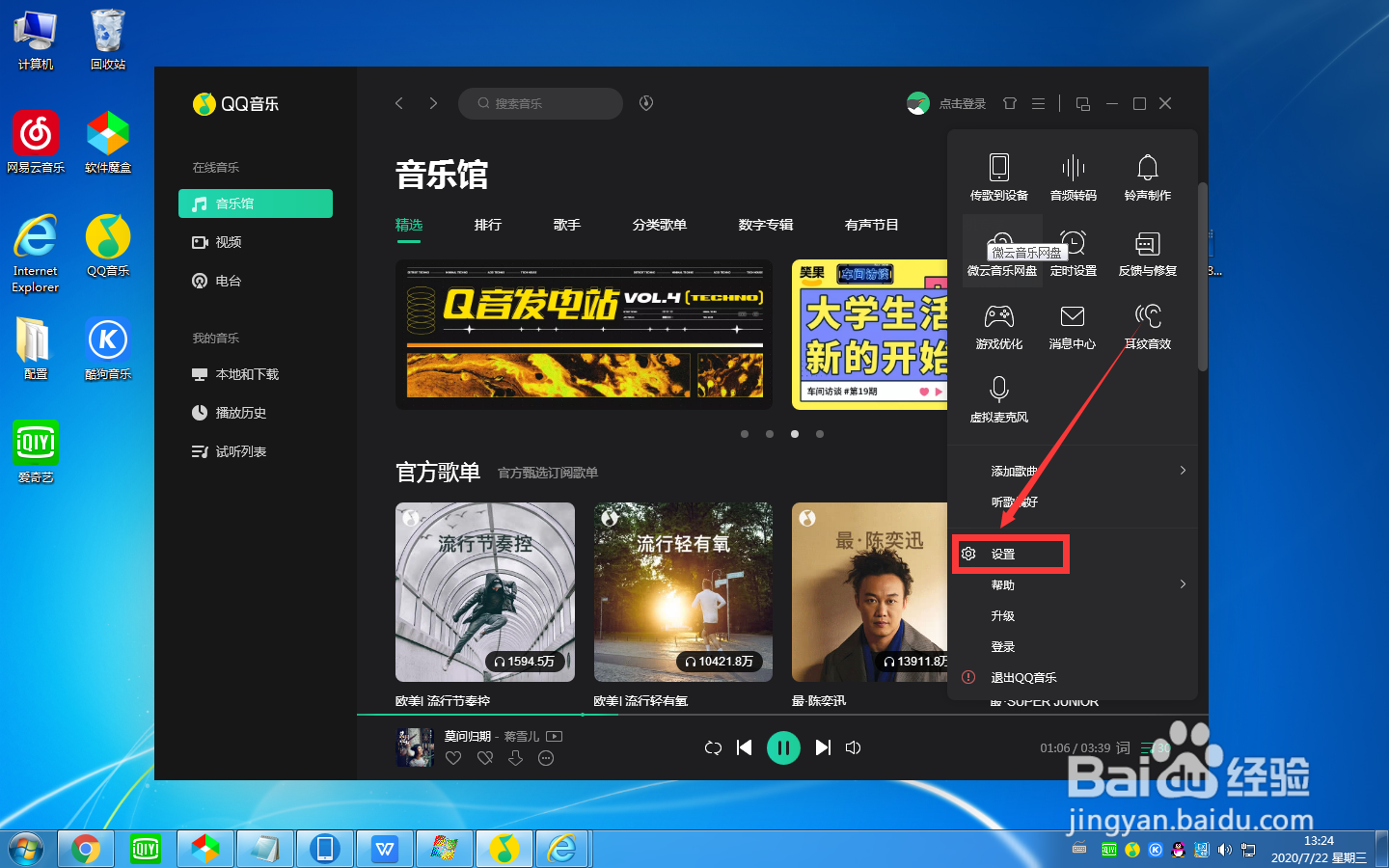The width and height of the screenshot is (1389, 868).
Task: Open 耳纹音效 ear sound effects
Action: pyautogui.click(x=1148, y=326)
